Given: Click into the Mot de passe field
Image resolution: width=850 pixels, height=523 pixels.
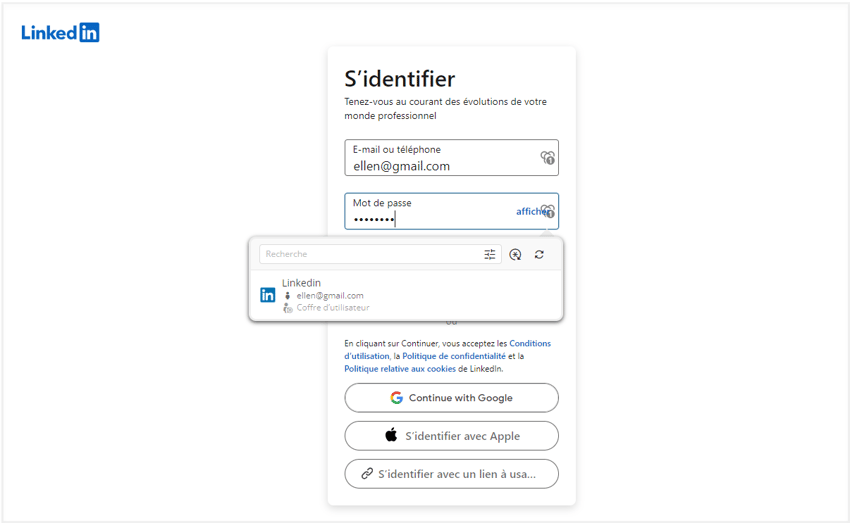Looking at the screenshot, I should click(451, 211).
